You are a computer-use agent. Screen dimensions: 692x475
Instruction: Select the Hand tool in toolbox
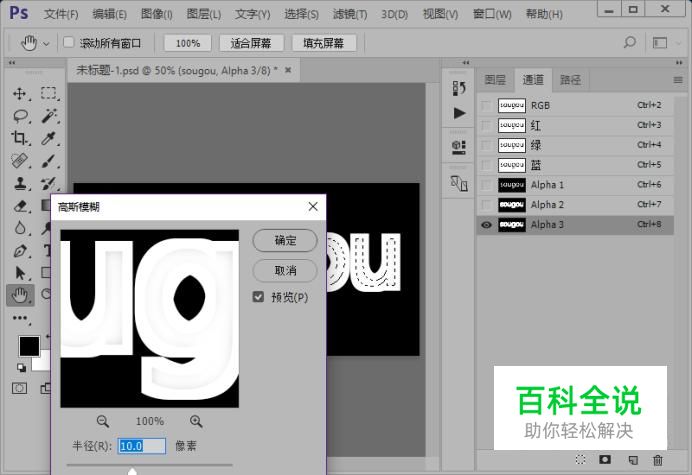coord(20,295)
